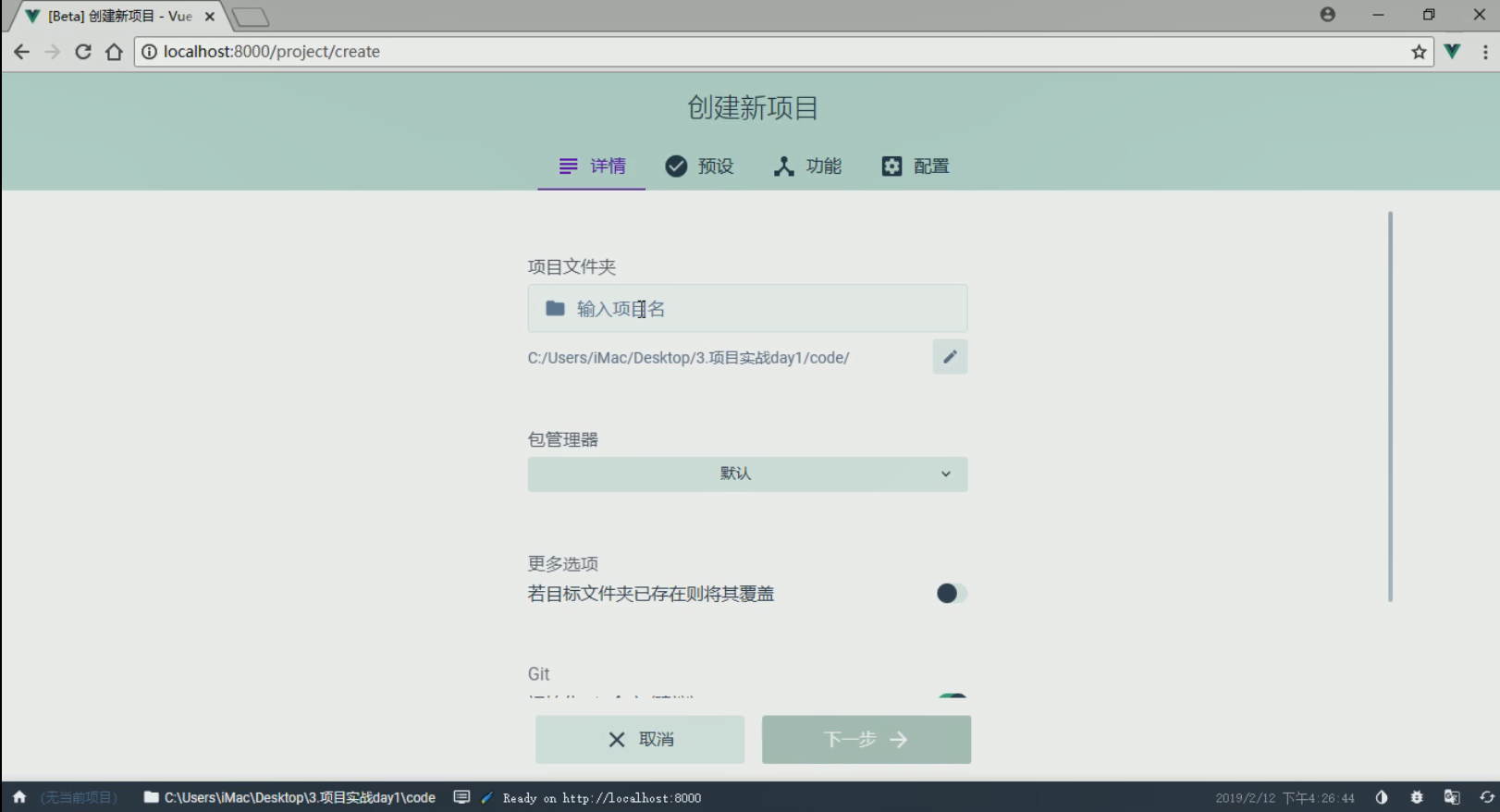Click the translate icon in status bar
1500x812 pixels.
[1452, 797]
